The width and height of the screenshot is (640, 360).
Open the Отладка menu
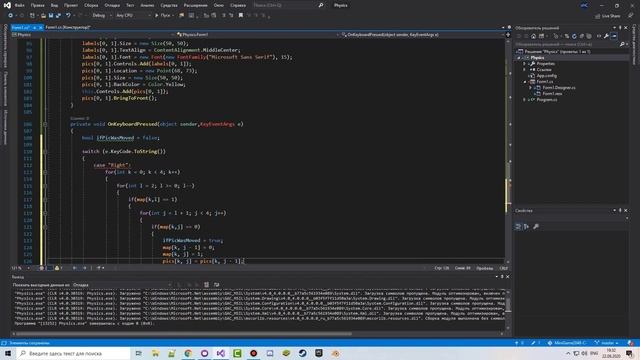(112, 5)
